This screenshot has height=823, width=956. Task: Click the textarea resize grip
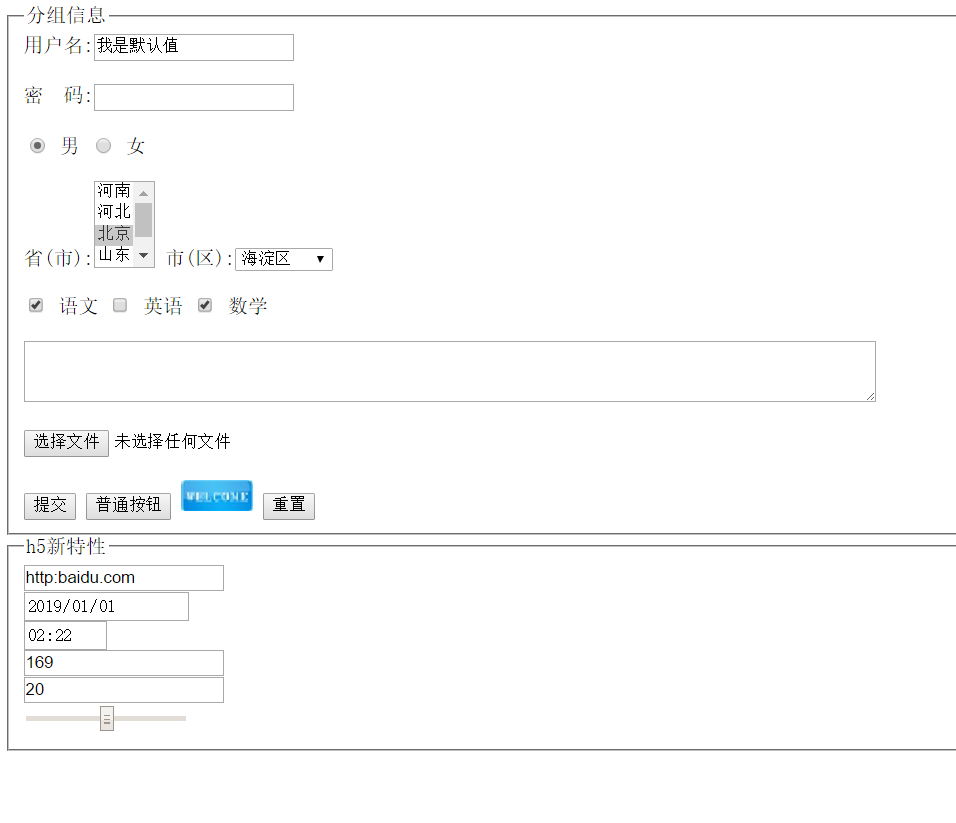(870, 396)
